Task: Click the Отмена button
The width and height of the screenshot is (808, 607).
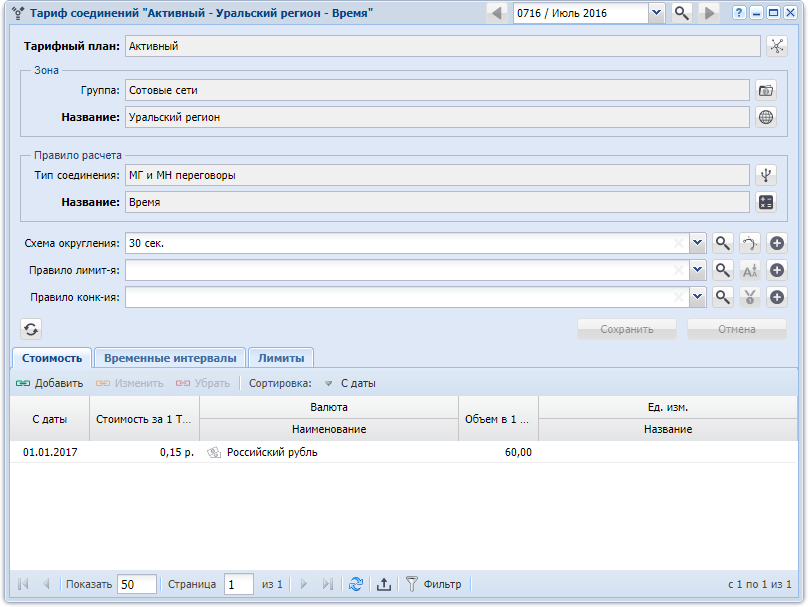Action: point(737,329)
